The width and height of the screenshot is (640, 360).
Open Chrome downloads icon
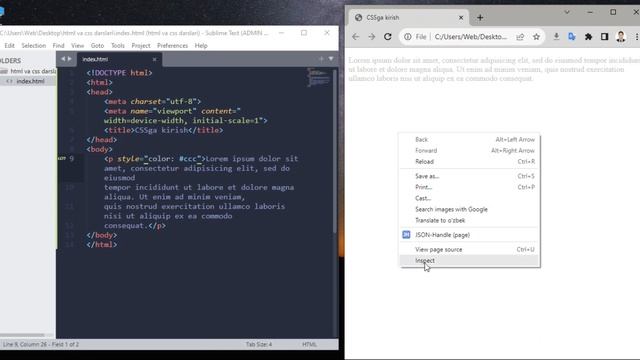click(x=556, y=37)
